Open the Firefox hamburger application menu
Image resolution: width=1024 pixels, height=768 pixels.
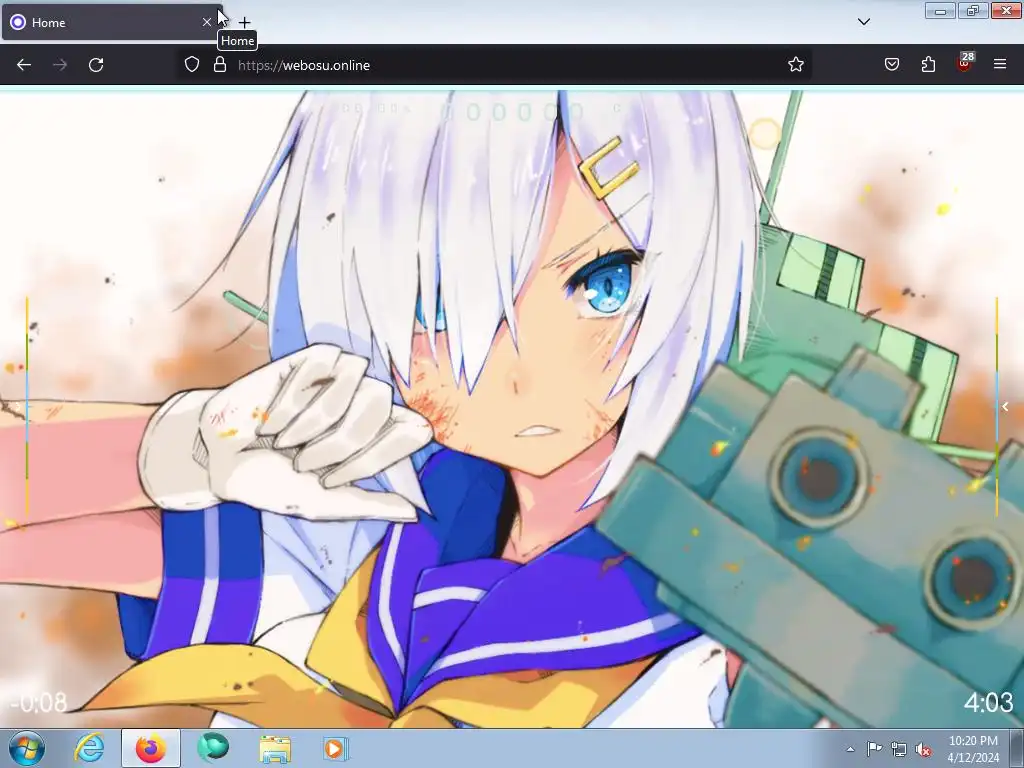tap(1000, 65)
